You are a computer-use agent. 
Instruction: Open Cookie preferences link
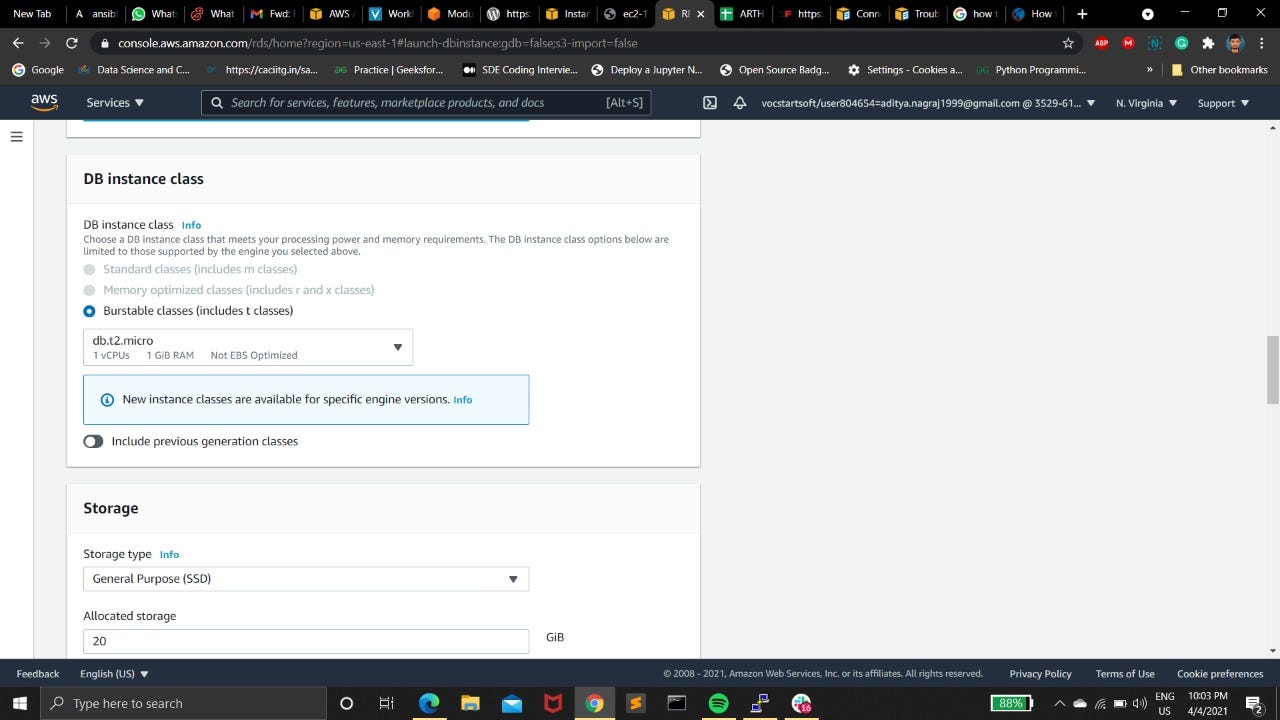pyautogui.click(x=1220, y=674)
